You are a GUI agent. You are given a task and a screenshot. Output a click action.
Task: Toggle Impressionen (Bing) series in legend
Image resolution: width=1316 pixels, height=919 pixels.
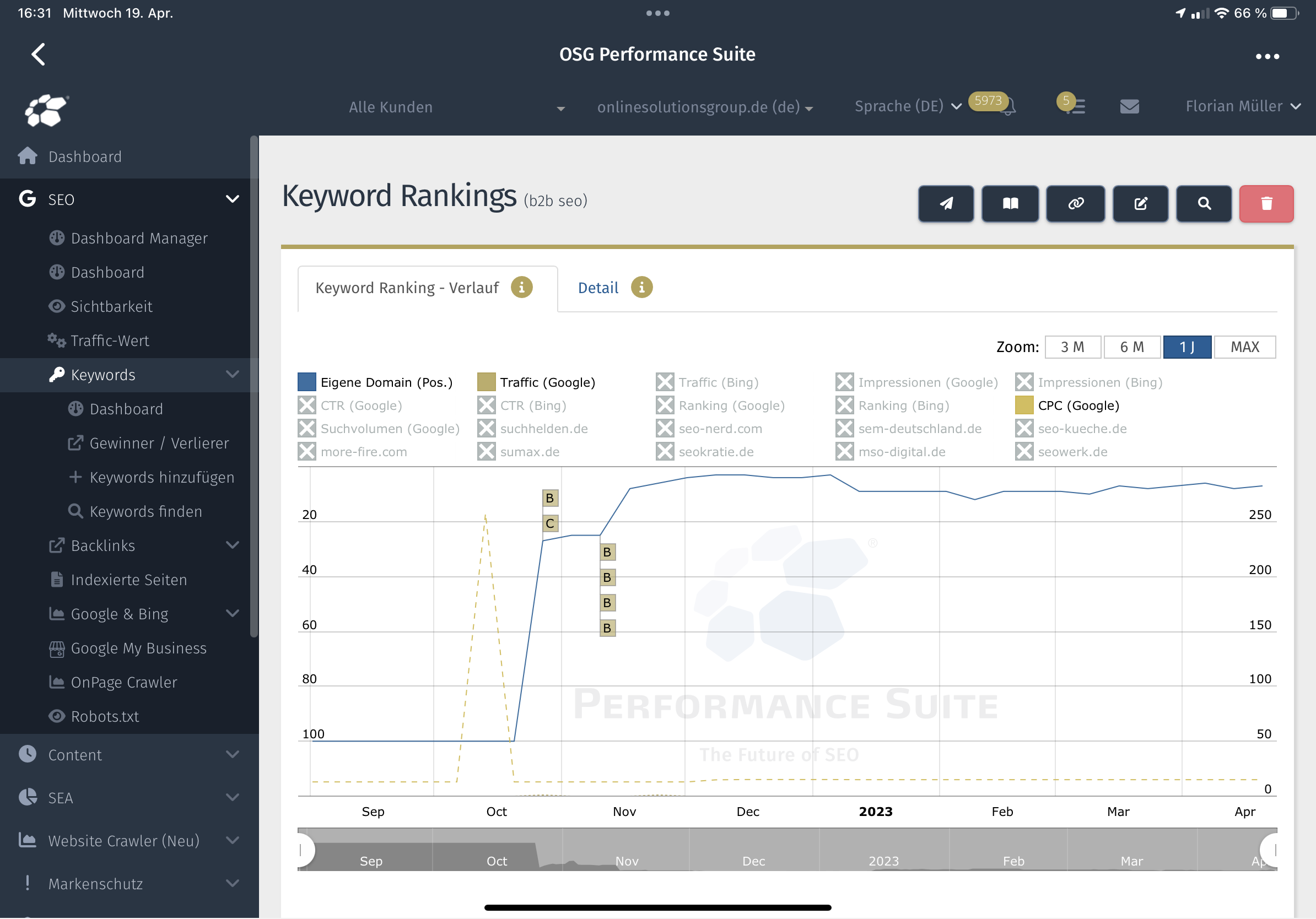[1088, 382]
